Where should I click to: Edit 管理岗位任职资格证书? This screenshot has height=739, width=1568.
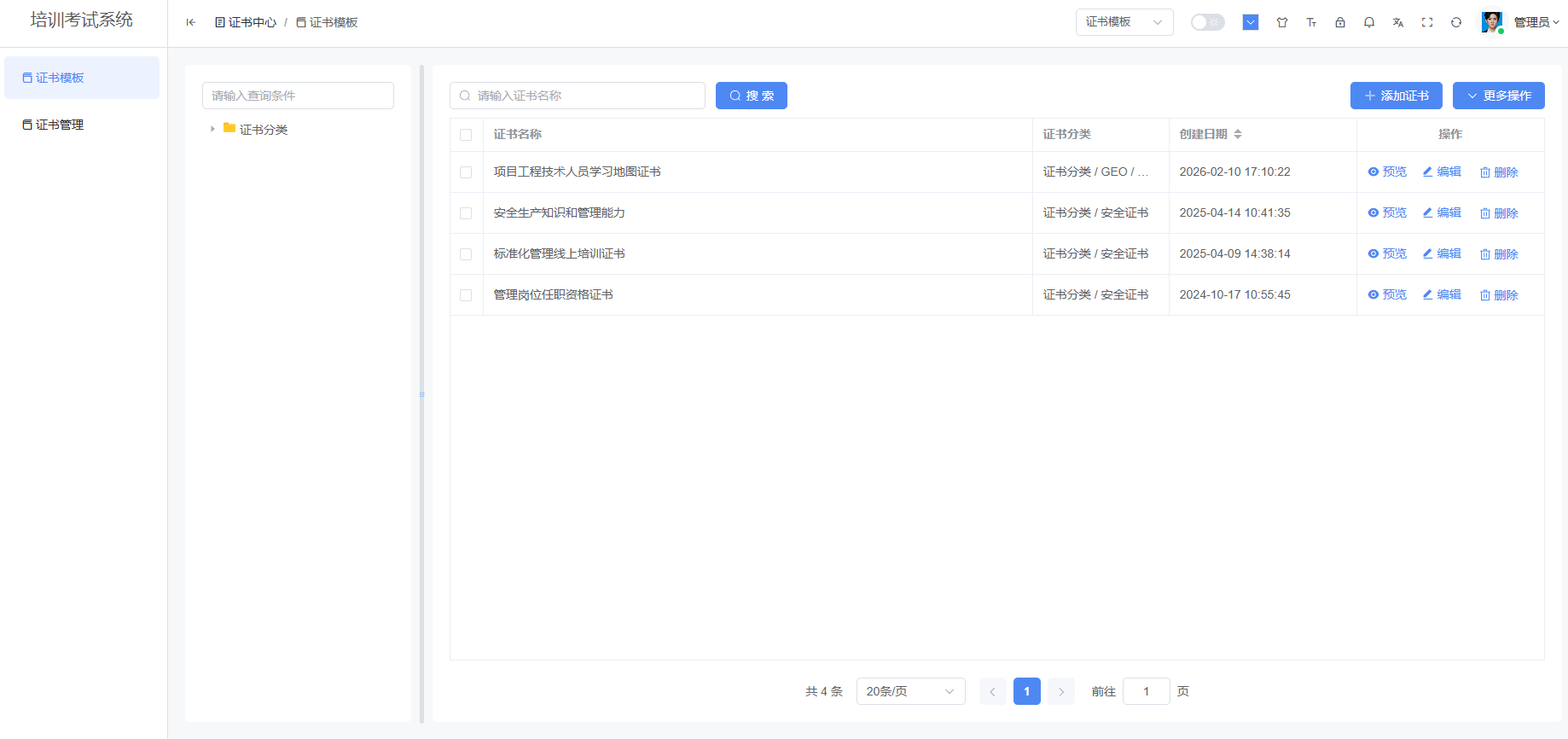pyautogui.click(x=1442, y=294)
